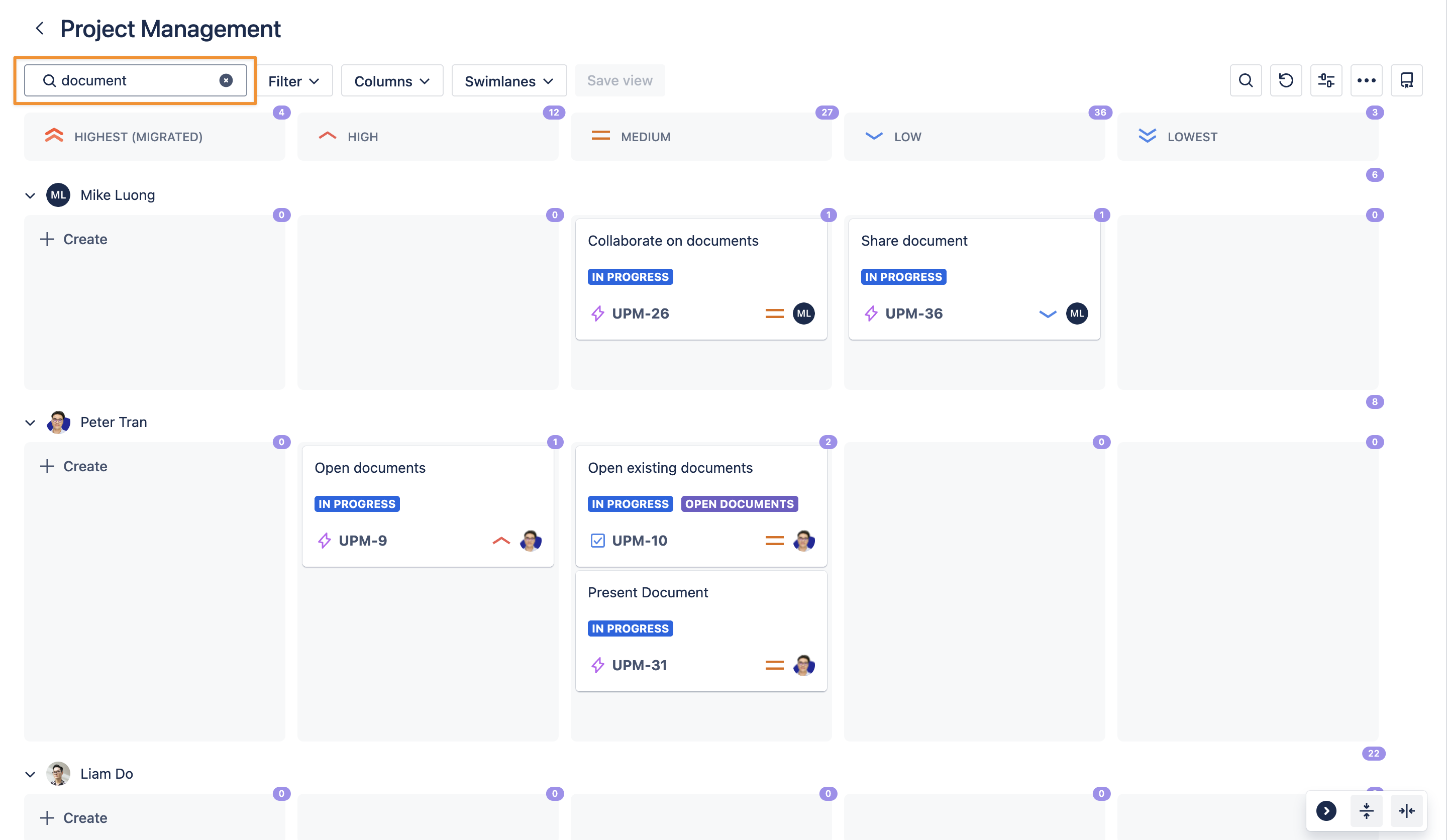1447x840 pixels.
Task: Open the Collaborate on documents card
Action: pos(672,241)
